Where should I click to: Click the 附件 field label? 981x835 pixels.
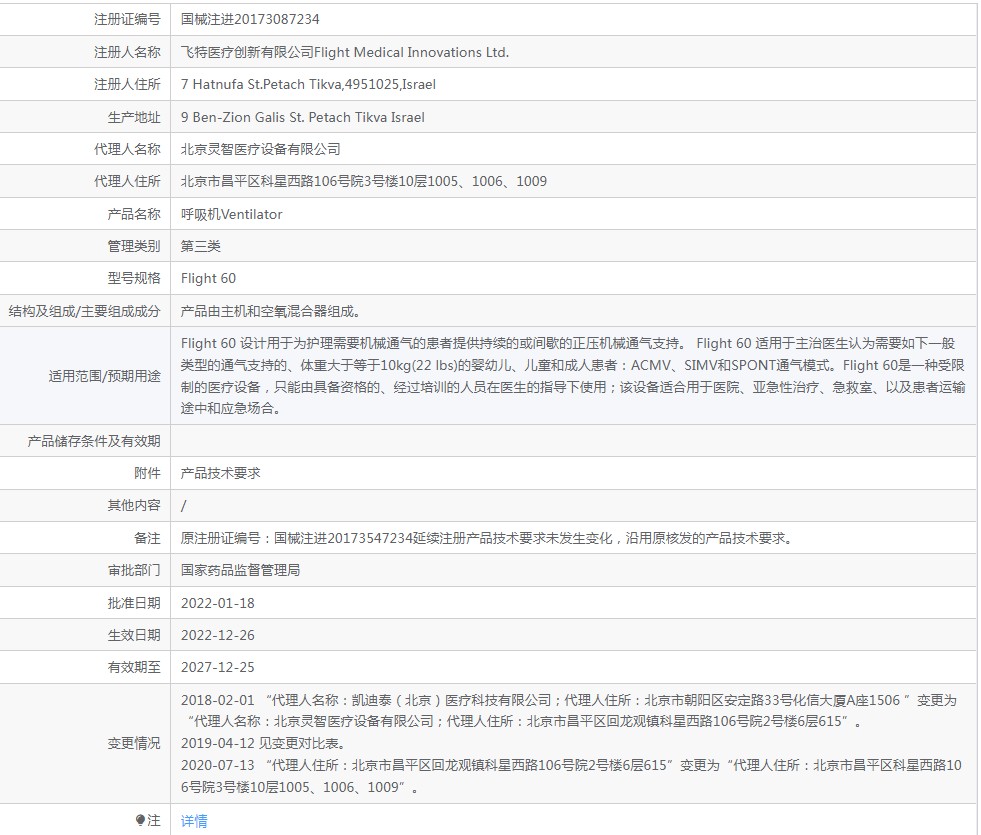coord(148,473)
